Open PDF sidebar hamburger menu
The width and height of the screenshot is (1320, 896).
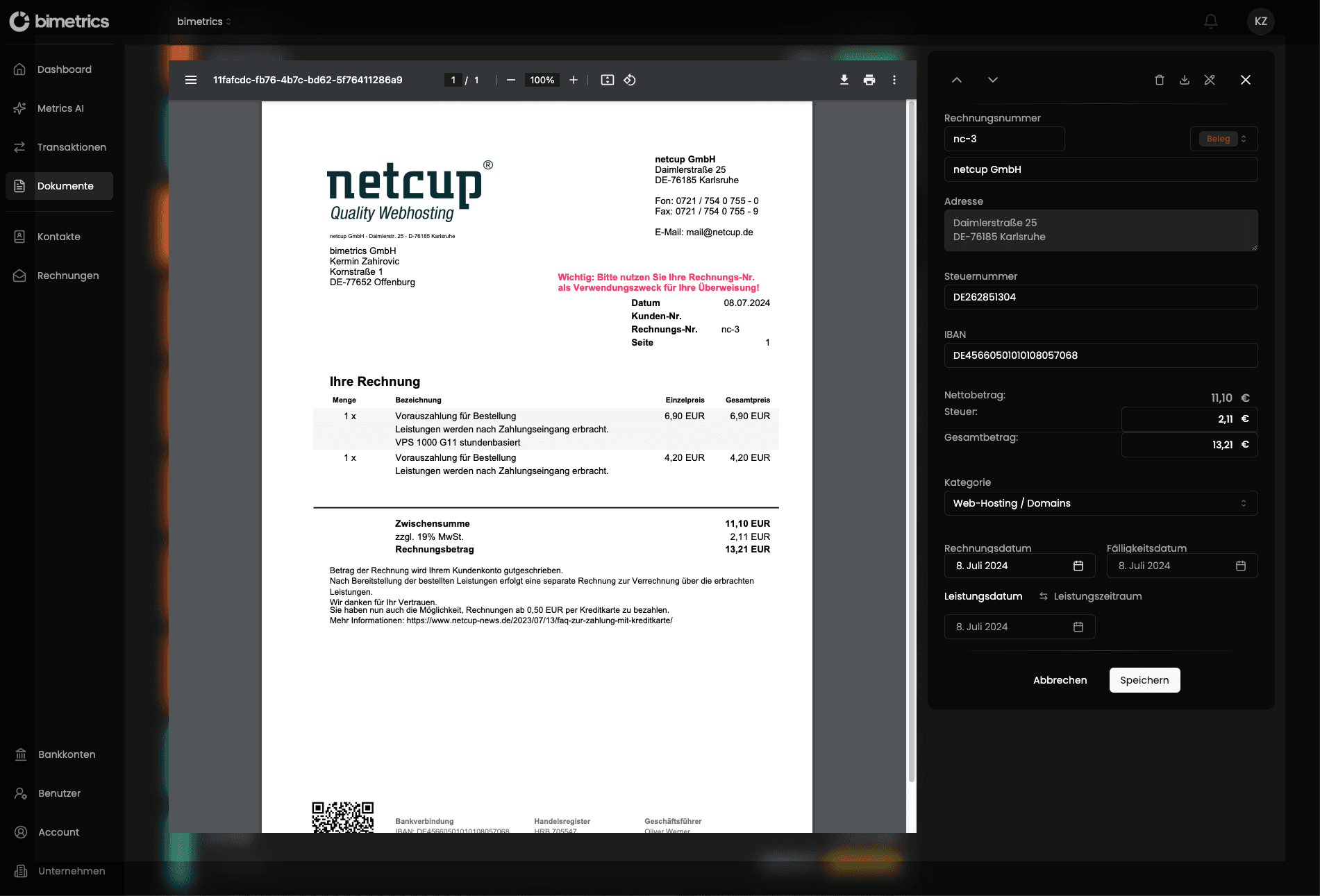point(191,80)
